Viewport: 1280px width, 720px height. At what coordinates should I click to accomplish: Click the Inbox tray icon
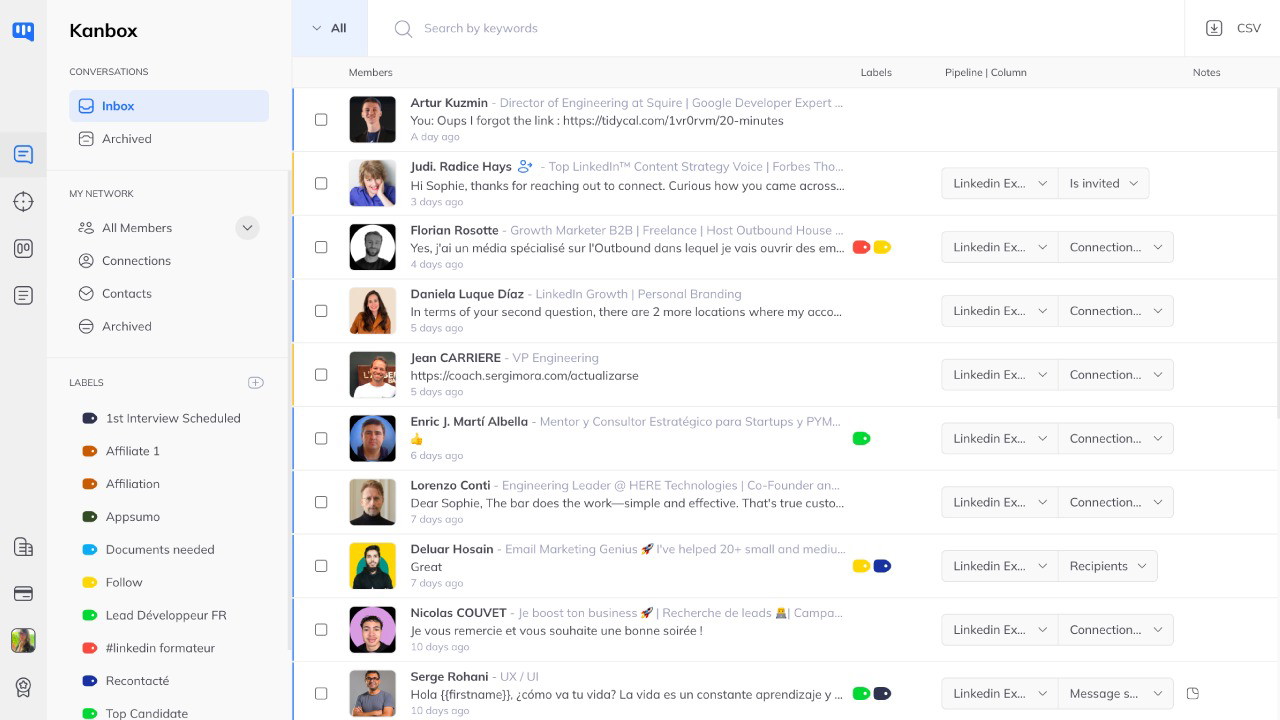86,106
